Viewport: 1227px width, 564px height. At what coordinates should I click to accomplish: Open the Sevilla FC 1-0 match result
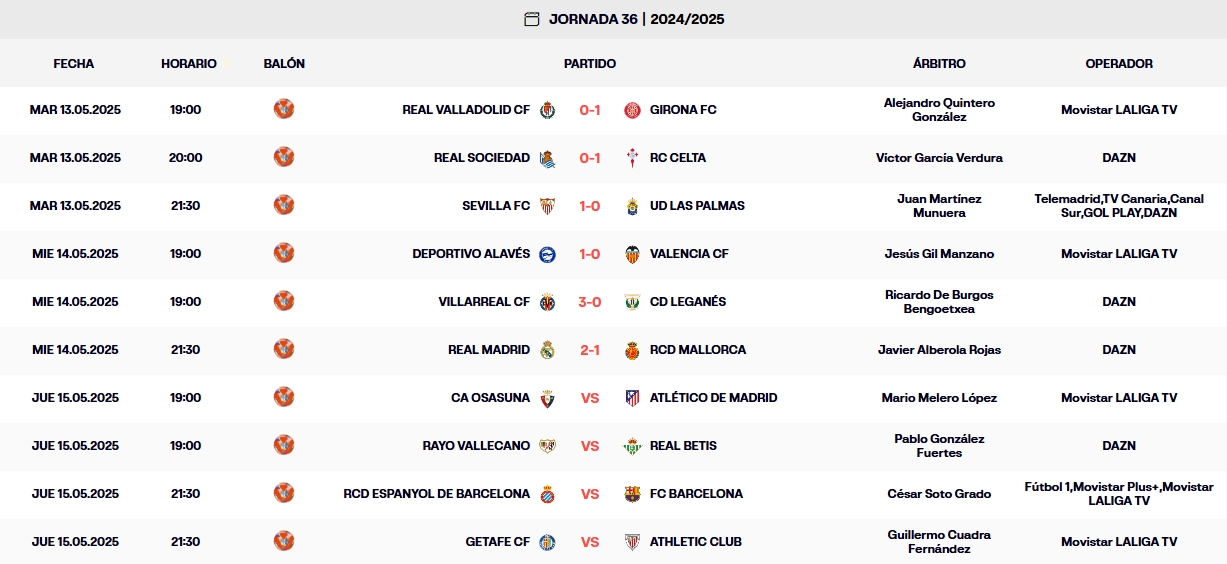(x=590, y=206)
